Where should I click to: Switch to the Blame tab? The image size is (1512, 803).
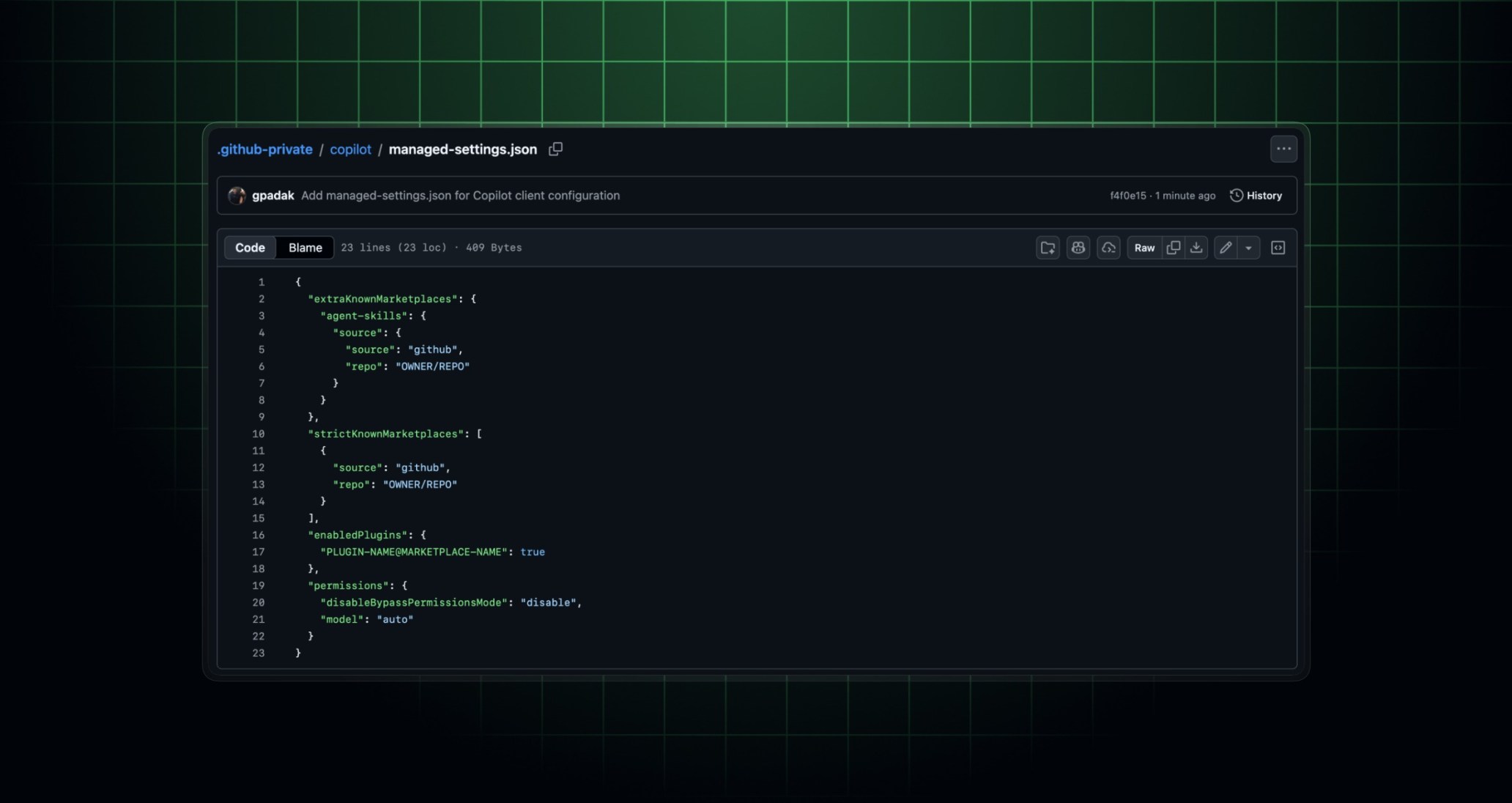pyautogui.click(x=305, y=248)
